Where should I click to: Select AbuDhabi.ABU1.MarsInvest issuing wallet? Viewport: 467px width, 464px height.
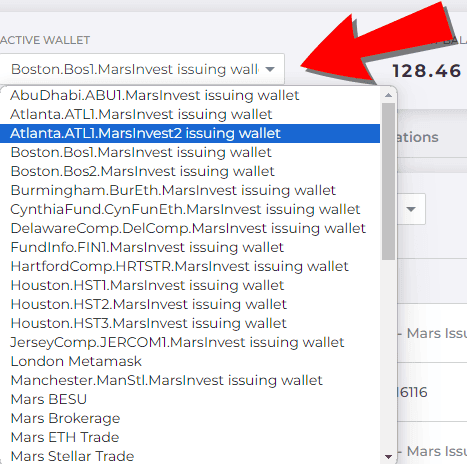click(x=190, y=95)
